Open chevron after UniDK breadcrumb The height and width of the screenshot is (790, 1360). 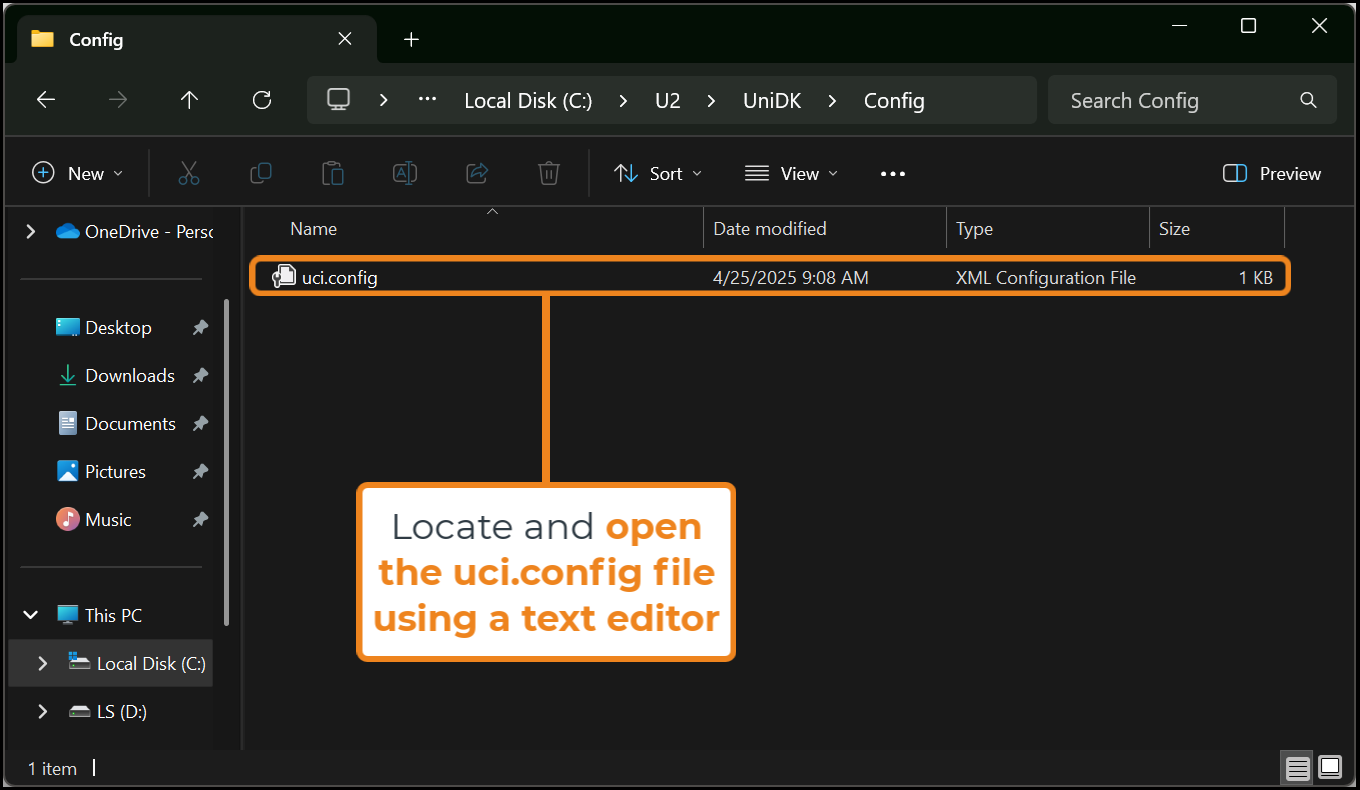tap(832, 100)
